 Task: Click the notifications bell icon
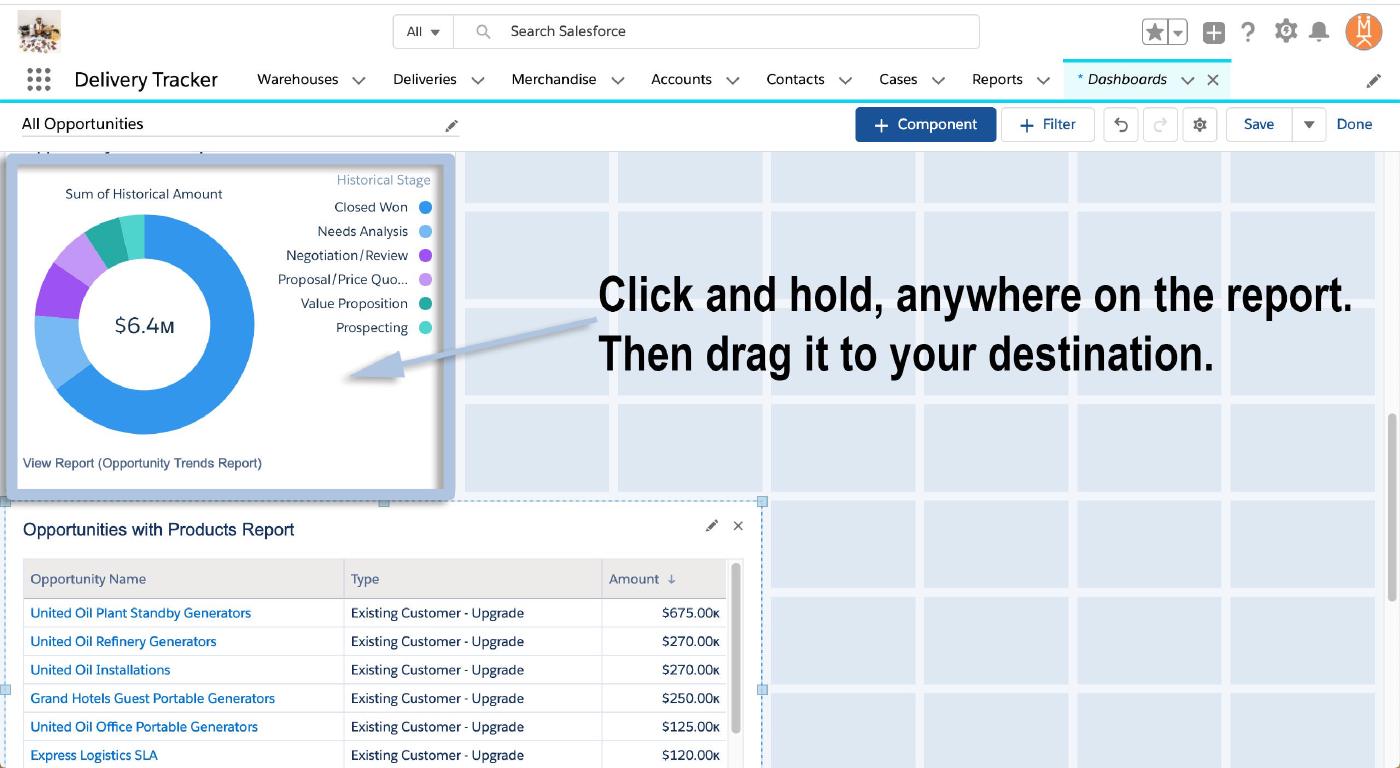click(1319, 32)
